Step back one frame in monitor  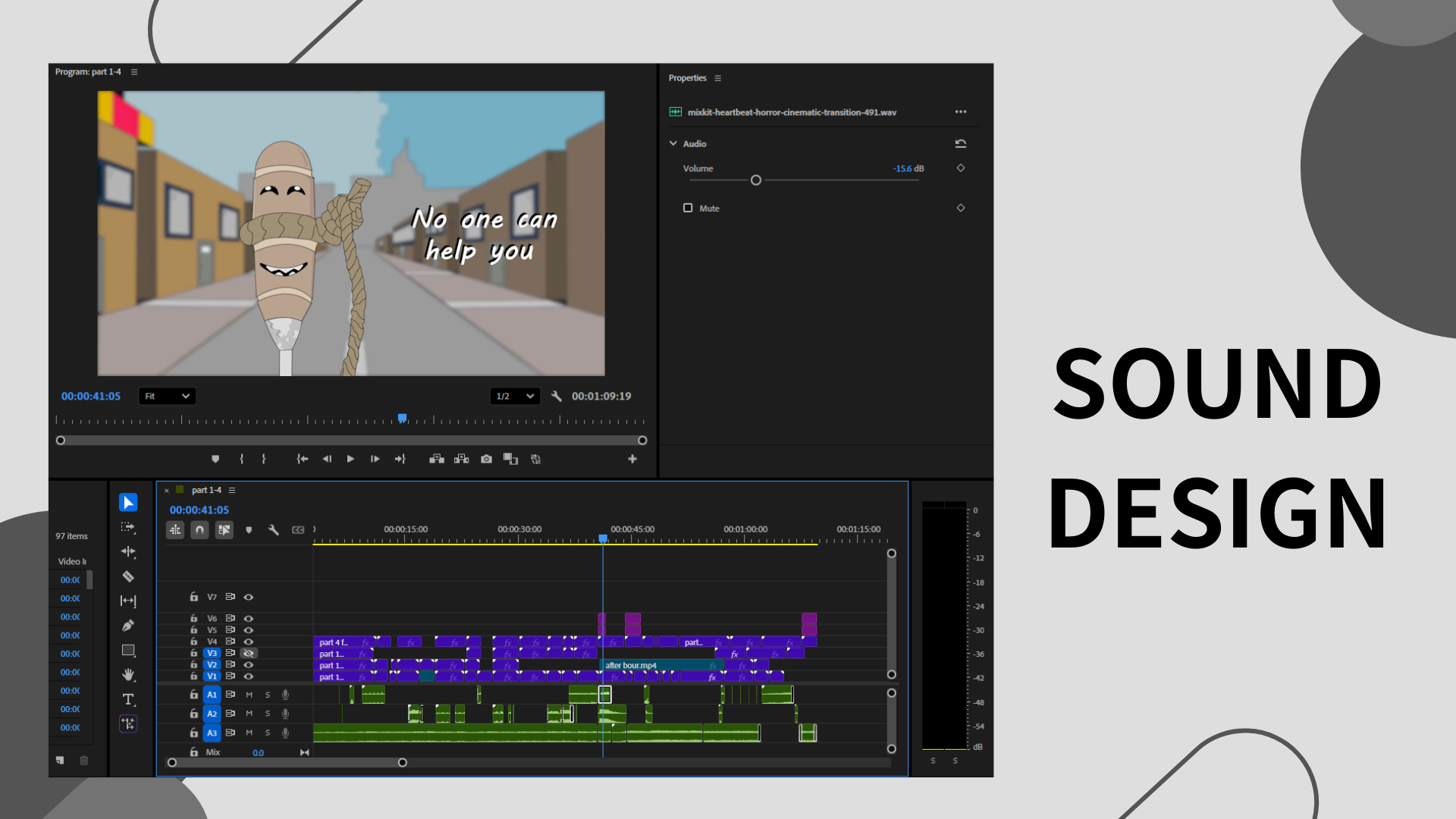point(327,460)
